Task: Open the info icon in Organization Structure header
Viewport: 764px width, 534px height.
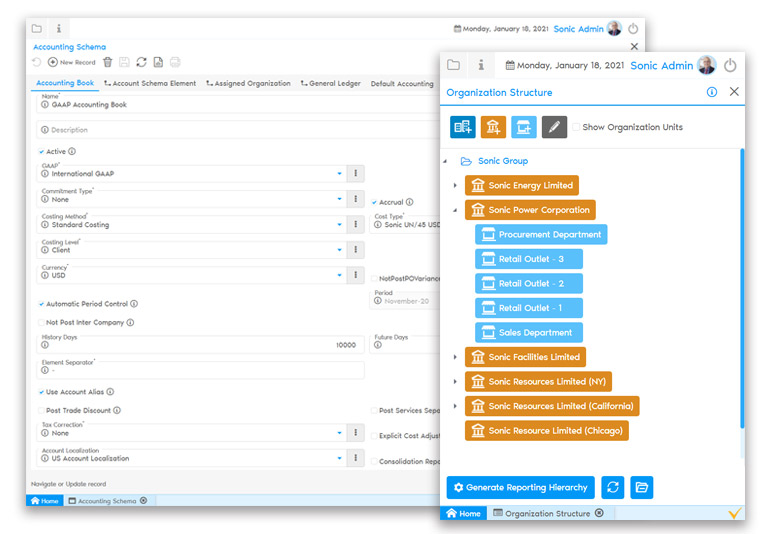Action: pyautogui.click(x=712, y=92)
